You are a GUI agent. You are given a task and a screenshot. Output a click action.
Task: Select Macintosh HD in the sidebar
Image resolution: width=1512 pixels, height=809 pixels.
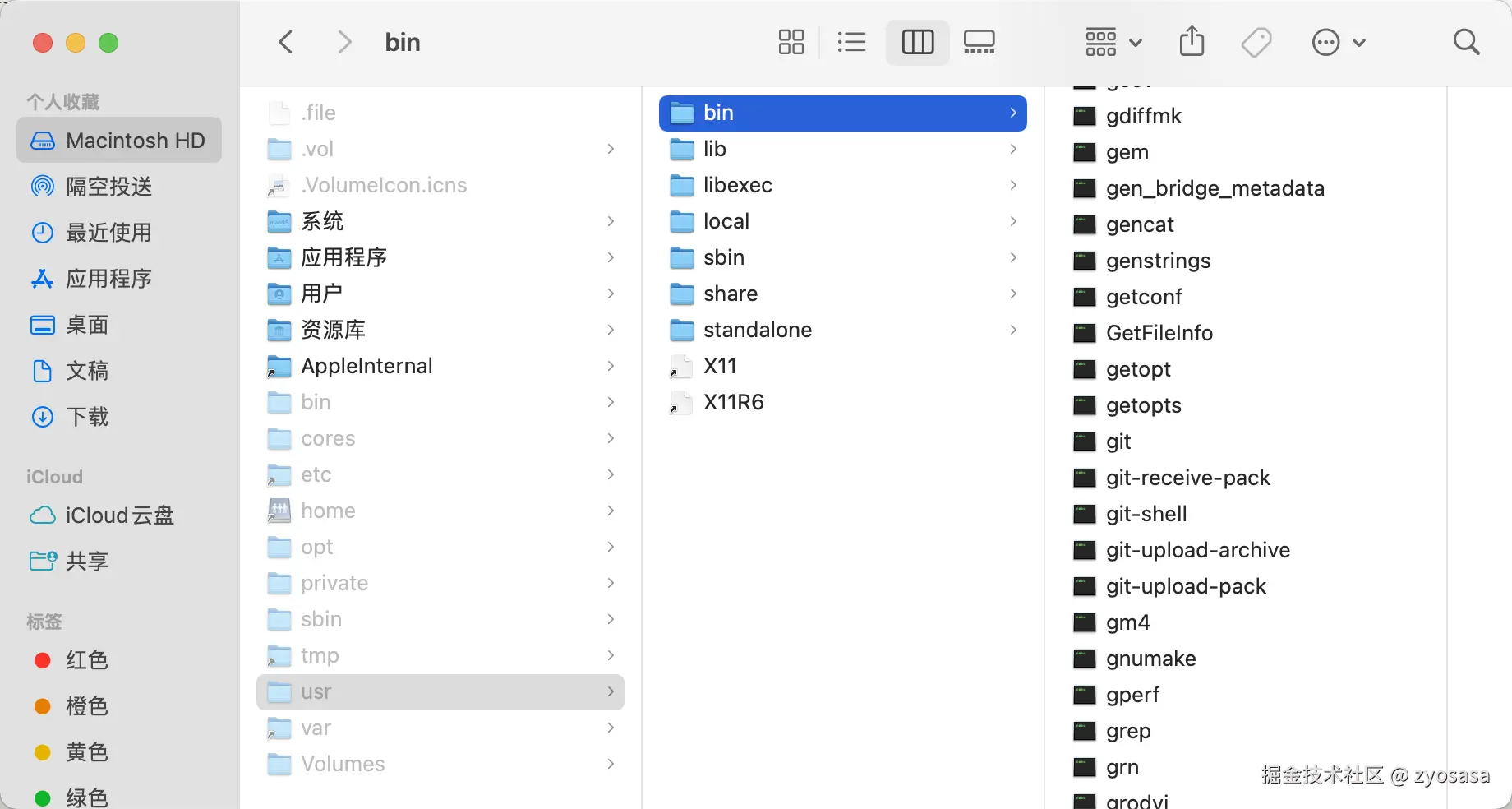coord(119,141)
